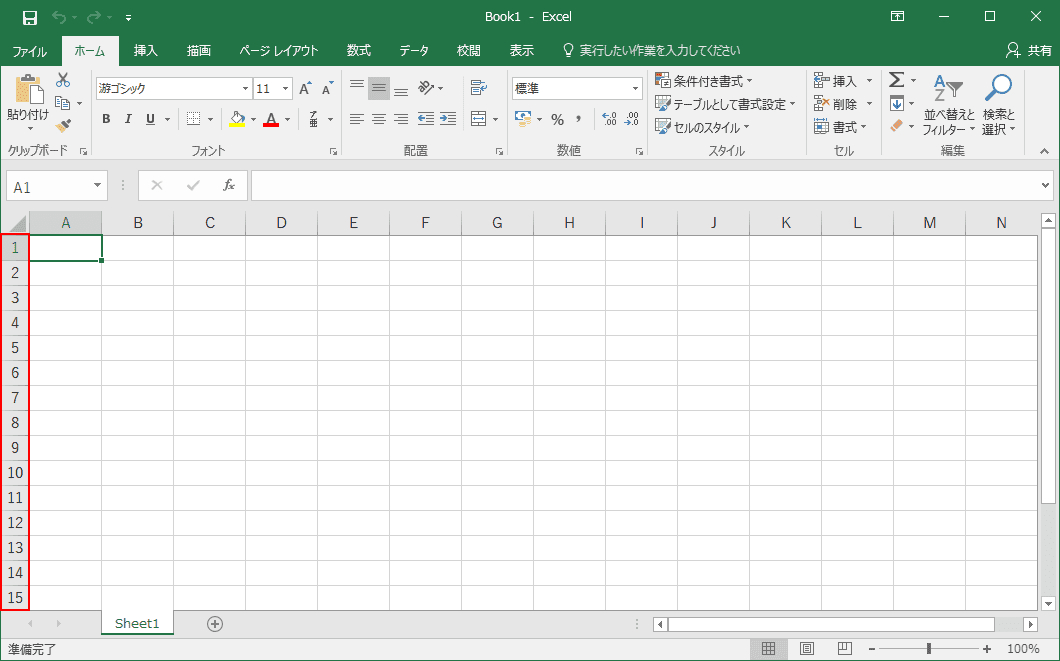The image size is (1060, 661).
Task: Click decrease decimal places icon
Action: coord(631,119)
